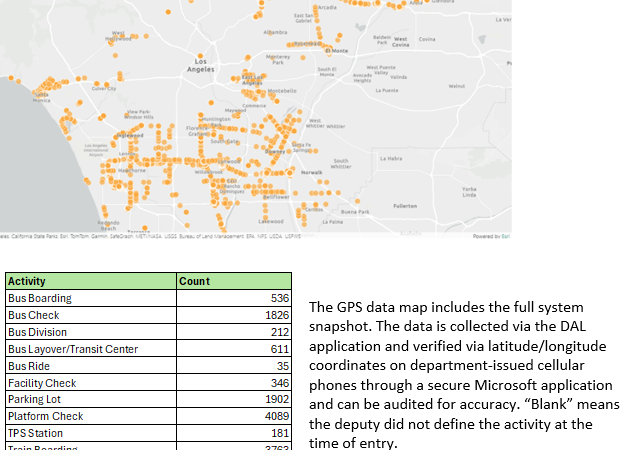Click the count value 4089
Image resolution: width=626 pixels, height=450 pixels.
(276, 416)
